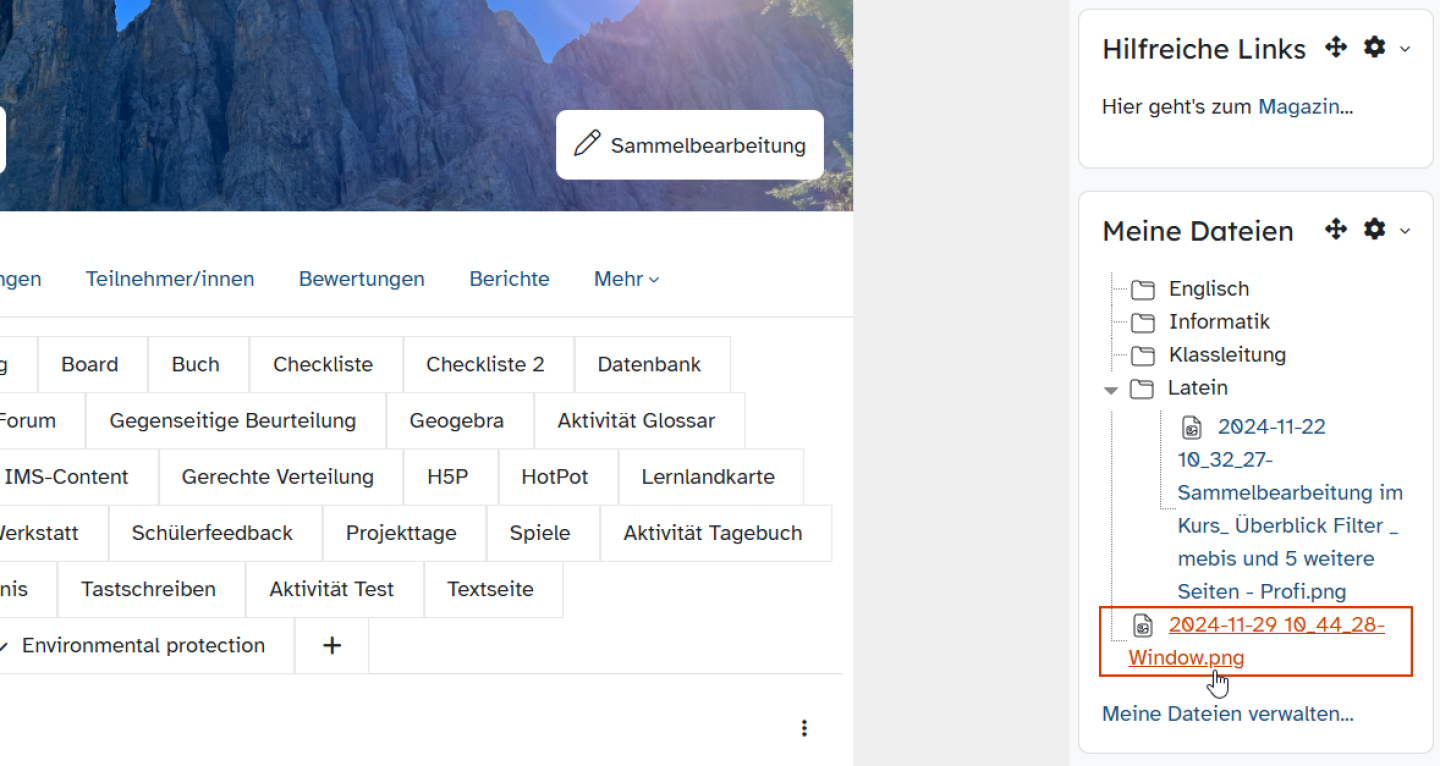Viewport: 1440px width, 766px height.
Task: Click the Sammelbearbeitung button
Action: point(690,145)
